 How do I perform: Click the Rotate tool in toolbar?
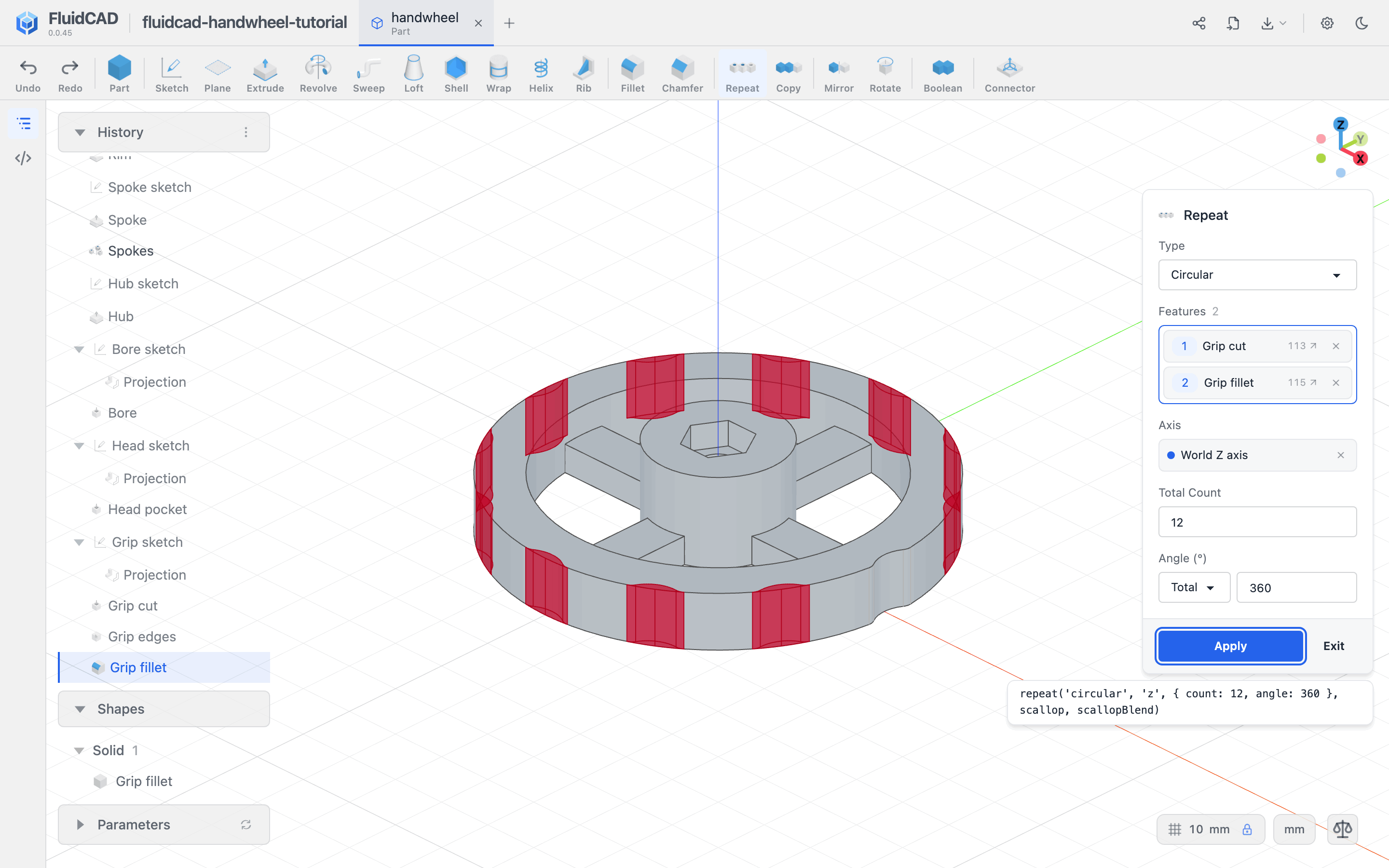(x=885, y=74)
